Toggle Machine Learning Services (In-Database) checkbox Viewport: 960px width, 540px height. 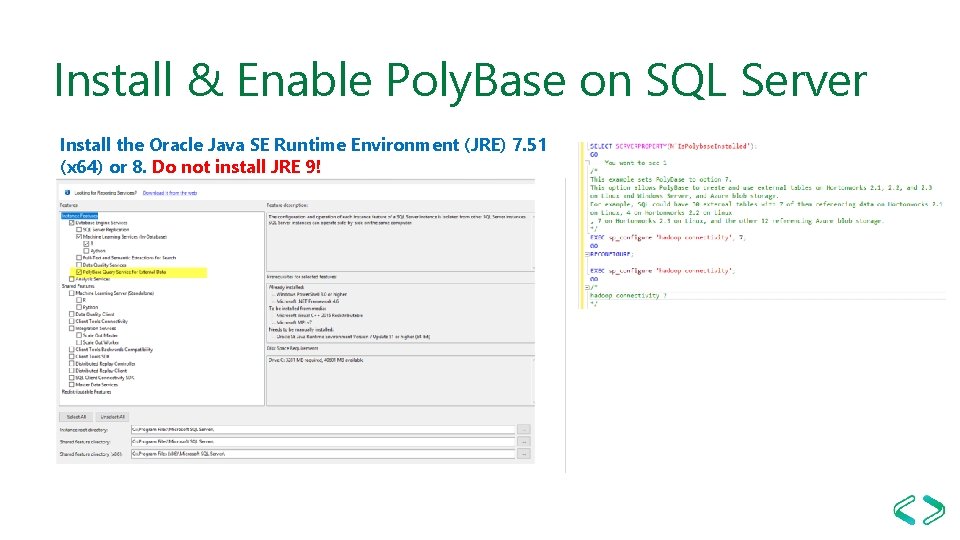click(79, 236)
